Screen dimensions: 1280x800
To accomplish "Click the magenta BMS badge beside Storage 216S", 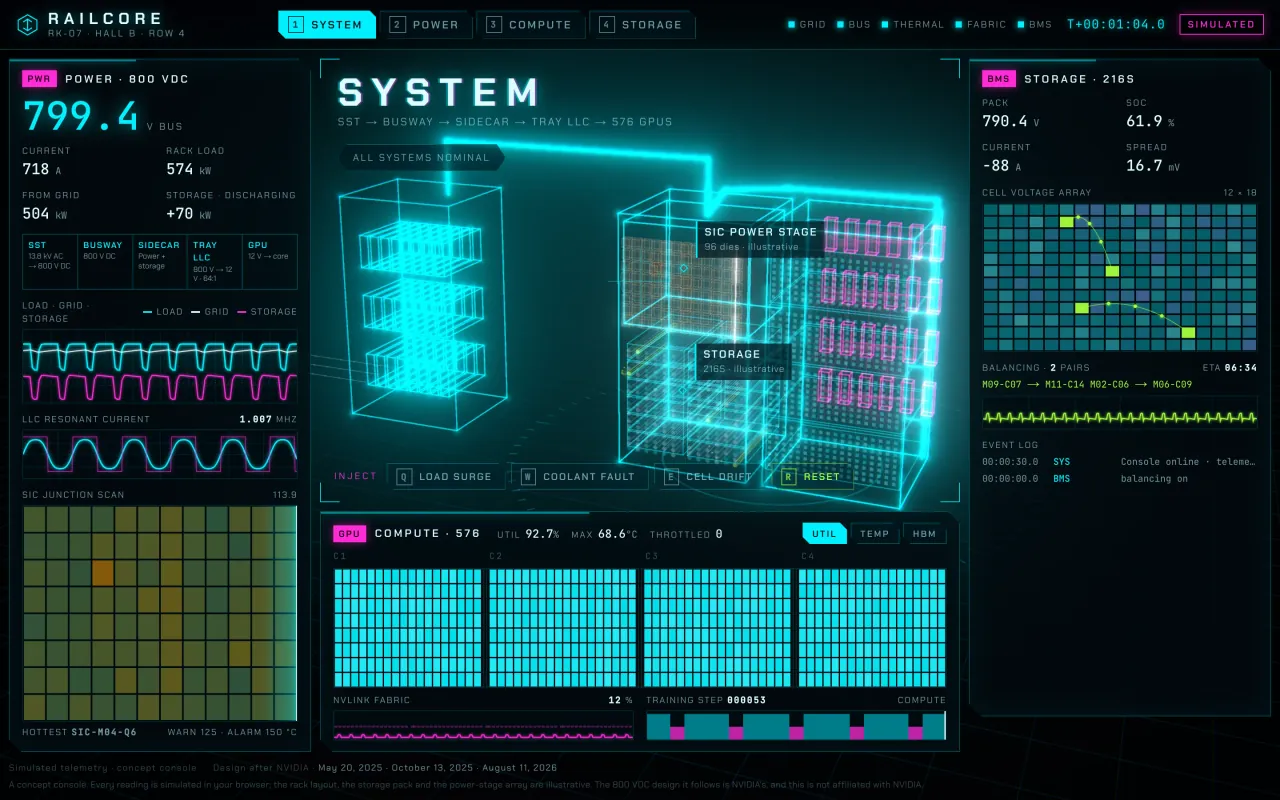I will point(999,79).
